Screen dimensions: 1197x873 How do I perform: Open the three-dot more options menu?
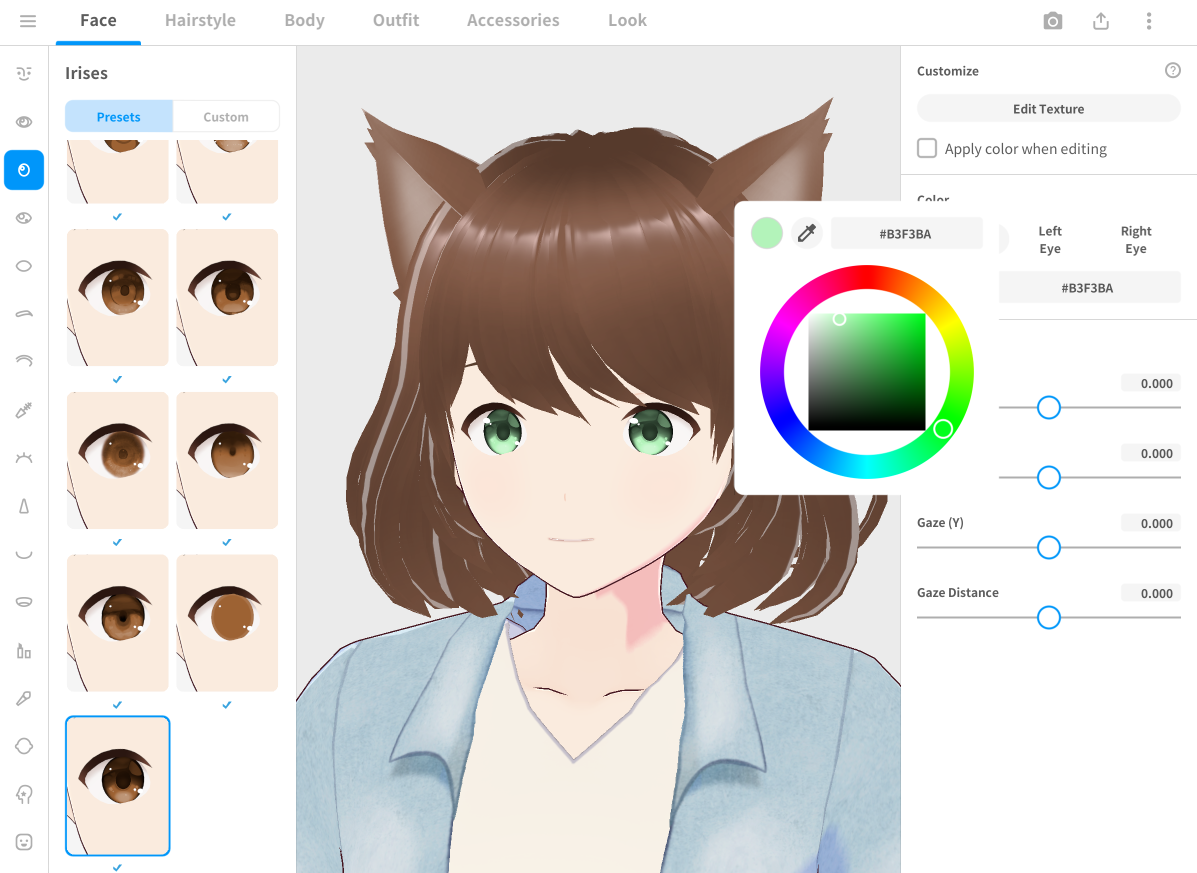pyautogui.click(x=1149, y=21)
